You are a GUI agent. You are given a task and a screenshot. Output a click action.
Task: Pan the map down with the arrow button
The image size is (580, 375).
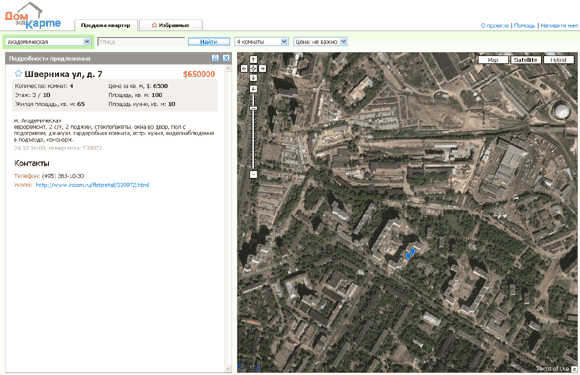pyautogui.click(x=253, y=78)
